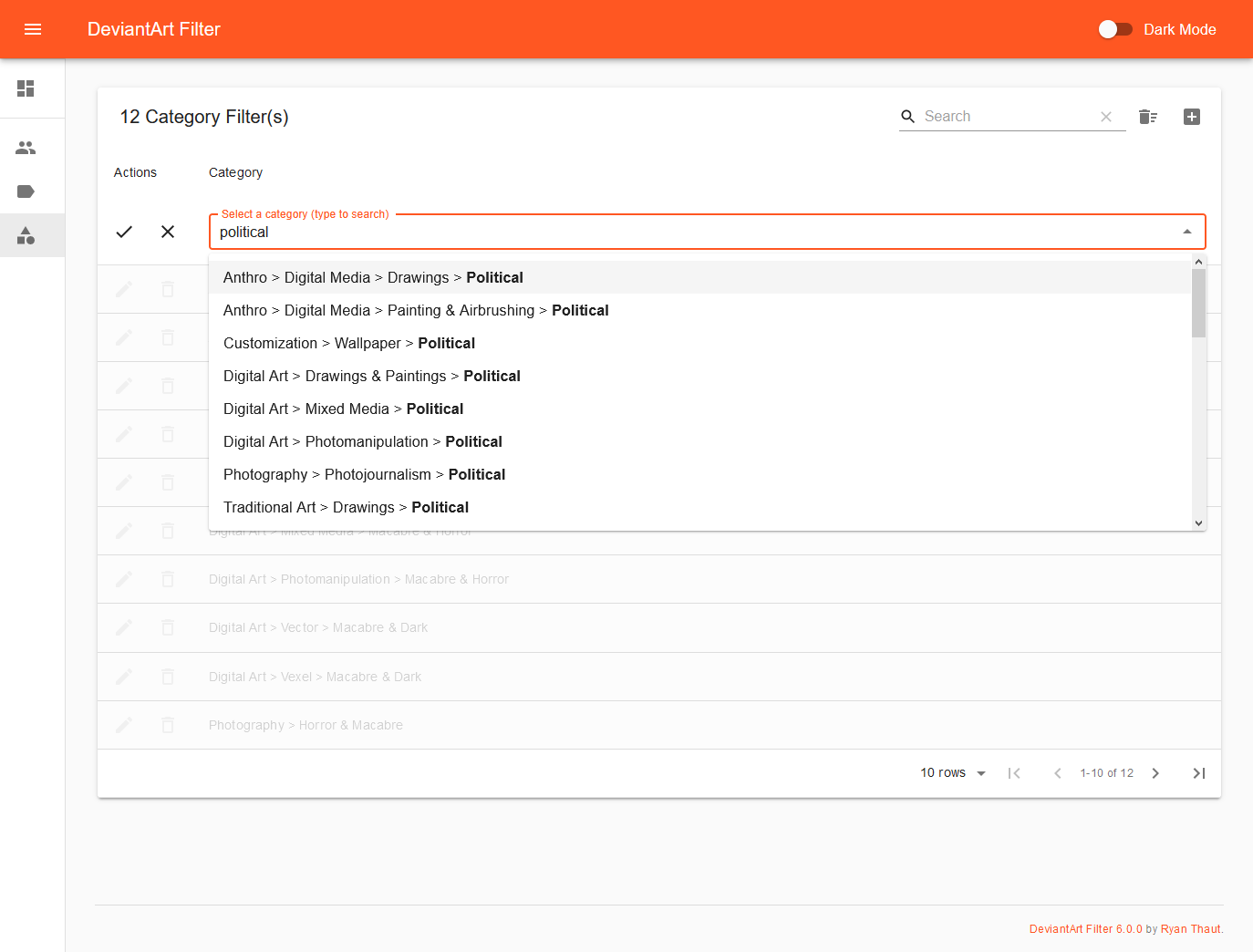Viewport: 1253px width, 952px height.
Task: Open the Users filter page in sidebar
Action: [x=26, y=148]
